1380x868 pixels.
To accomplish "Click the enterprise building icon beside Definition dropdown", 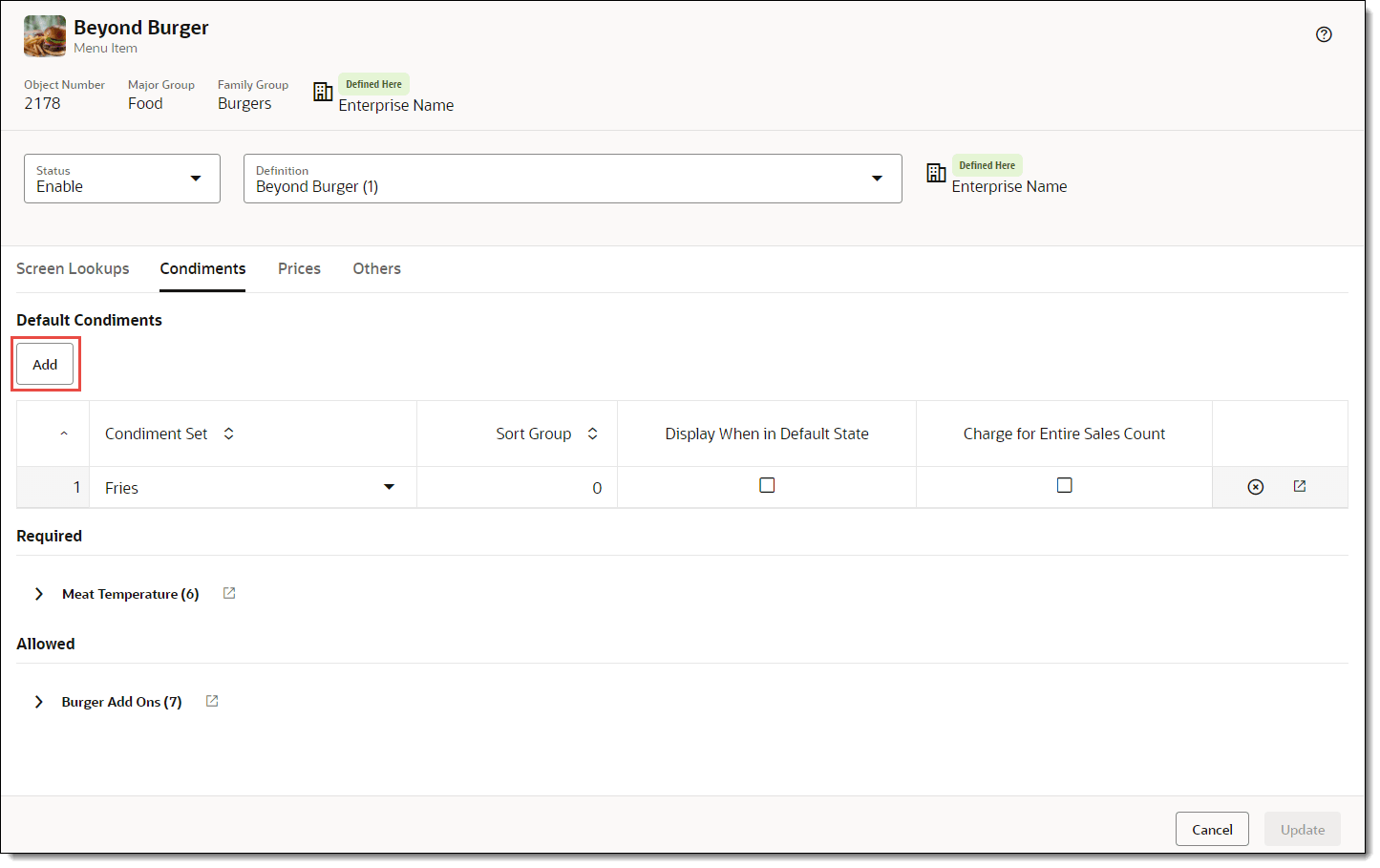I will pos(936,173).
